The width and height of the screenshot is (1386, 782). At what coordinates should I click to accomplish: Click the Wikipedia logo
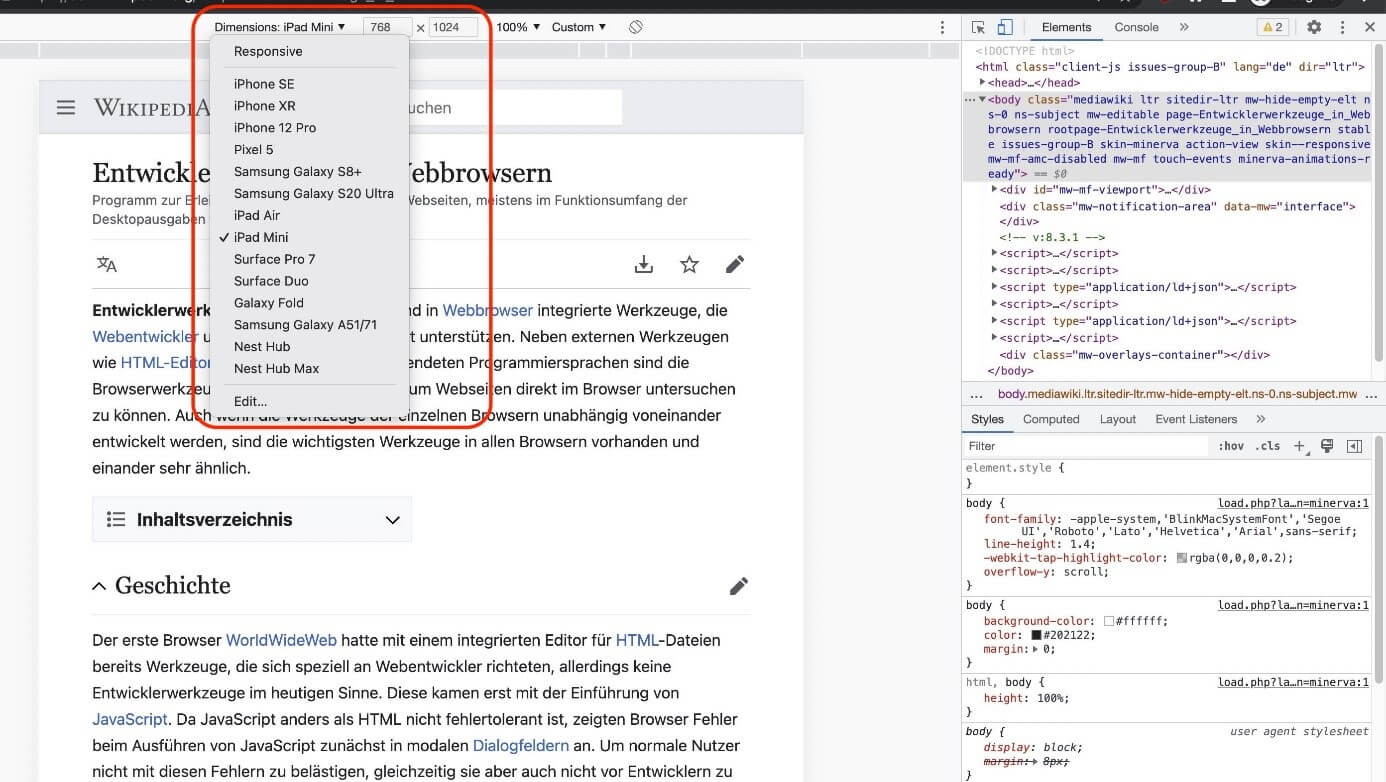point(152,107)
